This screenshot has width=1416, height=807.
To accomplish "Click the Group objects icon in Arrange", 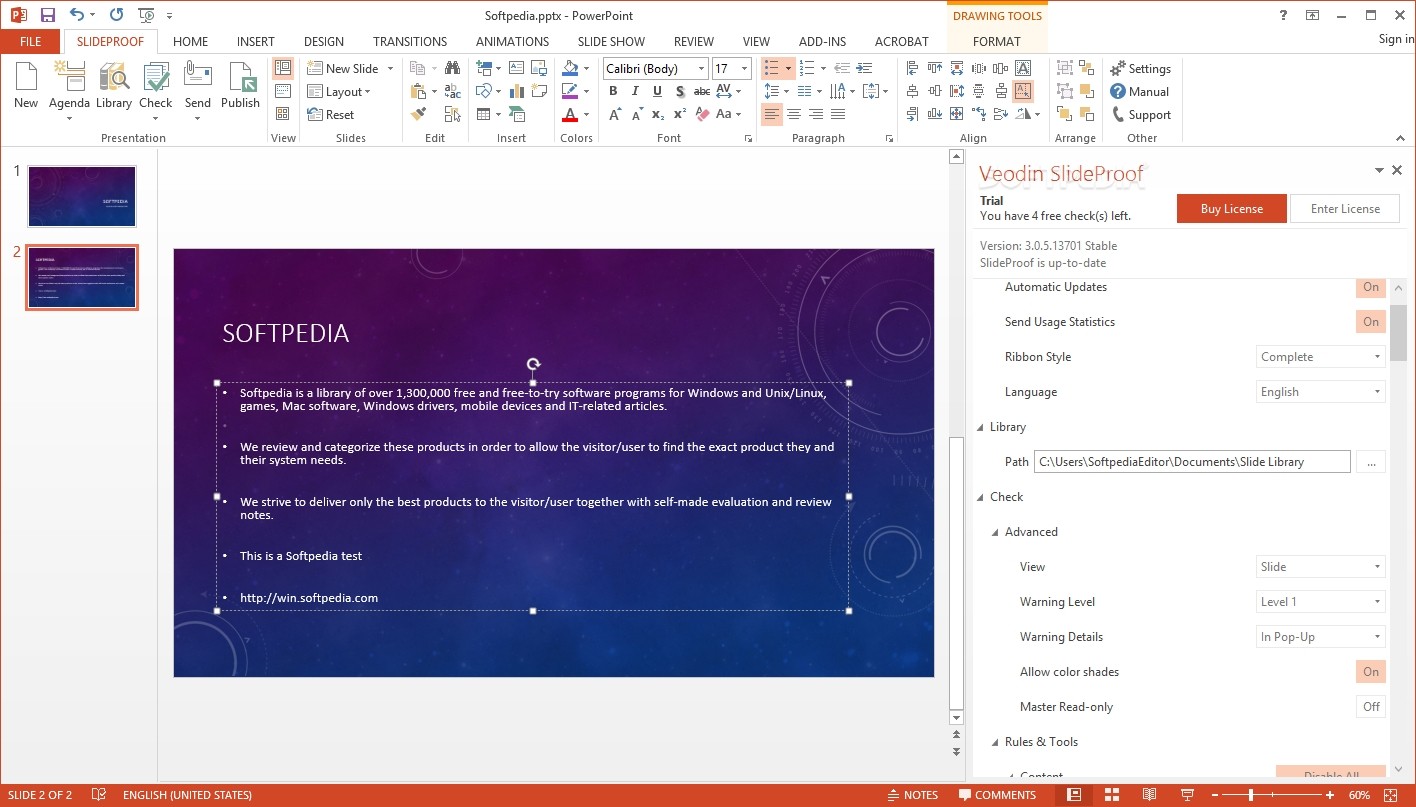I will 1063,68.
